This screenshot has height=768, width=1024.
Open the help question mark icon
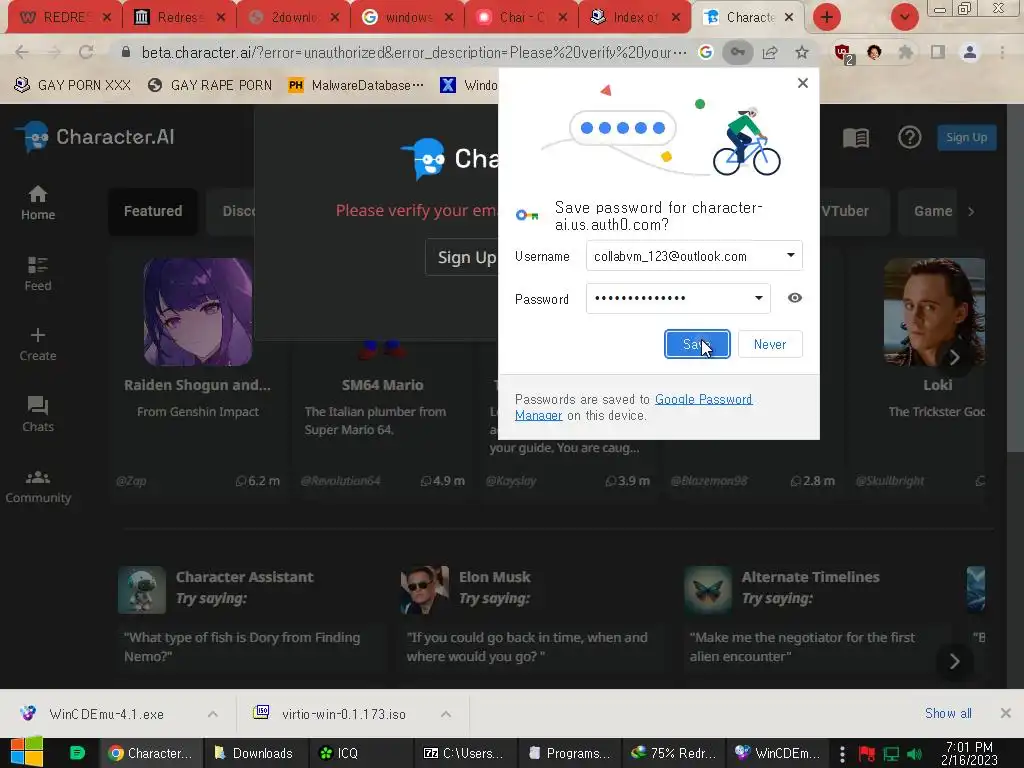click(909, 137)
